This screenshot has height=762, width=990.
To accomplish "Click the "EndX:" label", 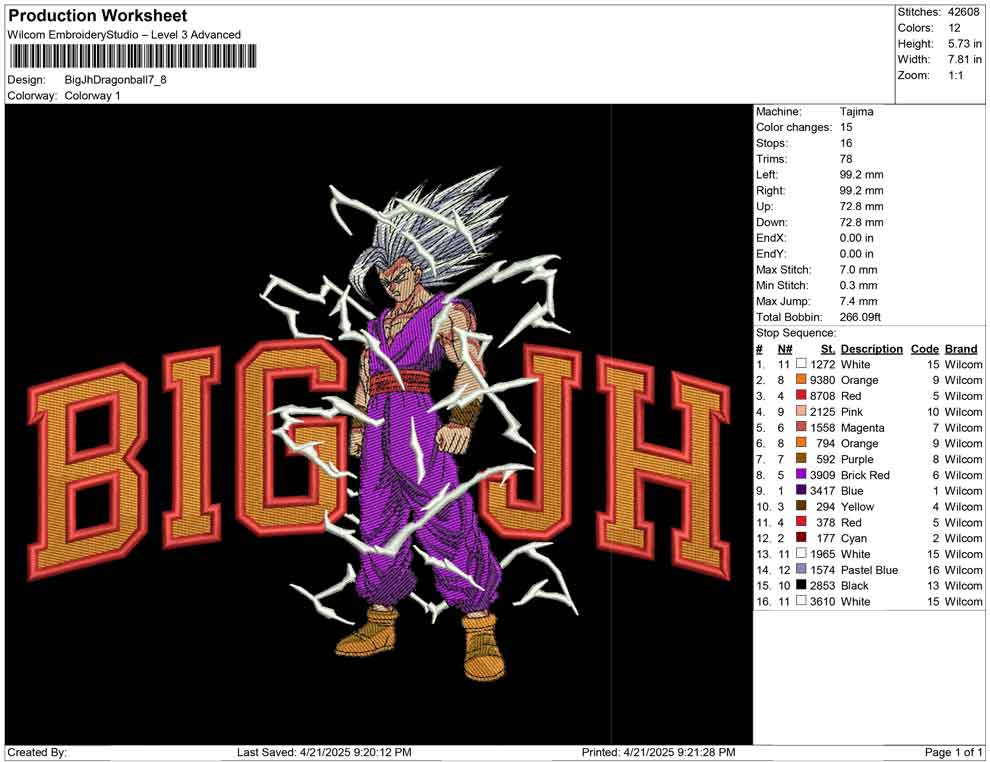I will point(771,237).
